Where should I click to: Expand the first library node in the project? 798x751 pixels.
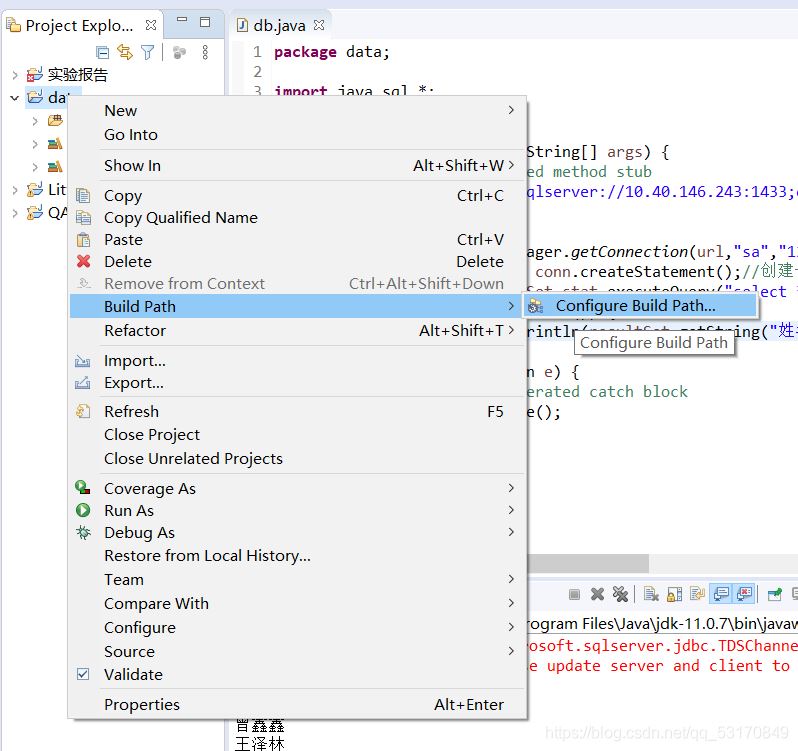(x=35, y=145)
